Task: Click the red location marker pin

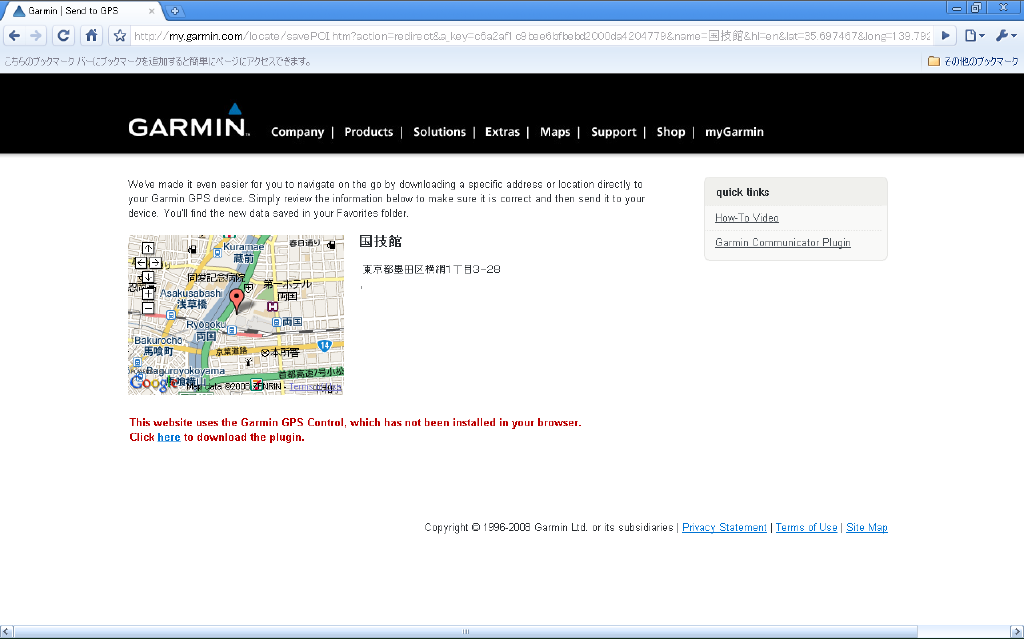Action: [x=237, y=301]
